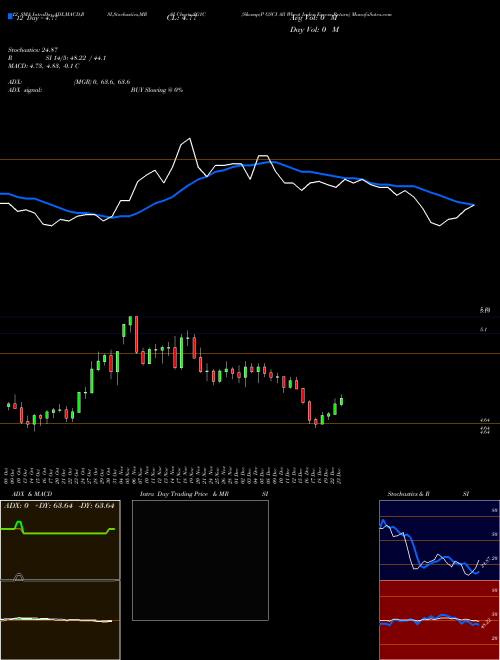Image resolution: width=500 pixels, height=660 pixels.
Task: Open the empty Intra Day Trading Price panel
Action: tap(200, 560)
